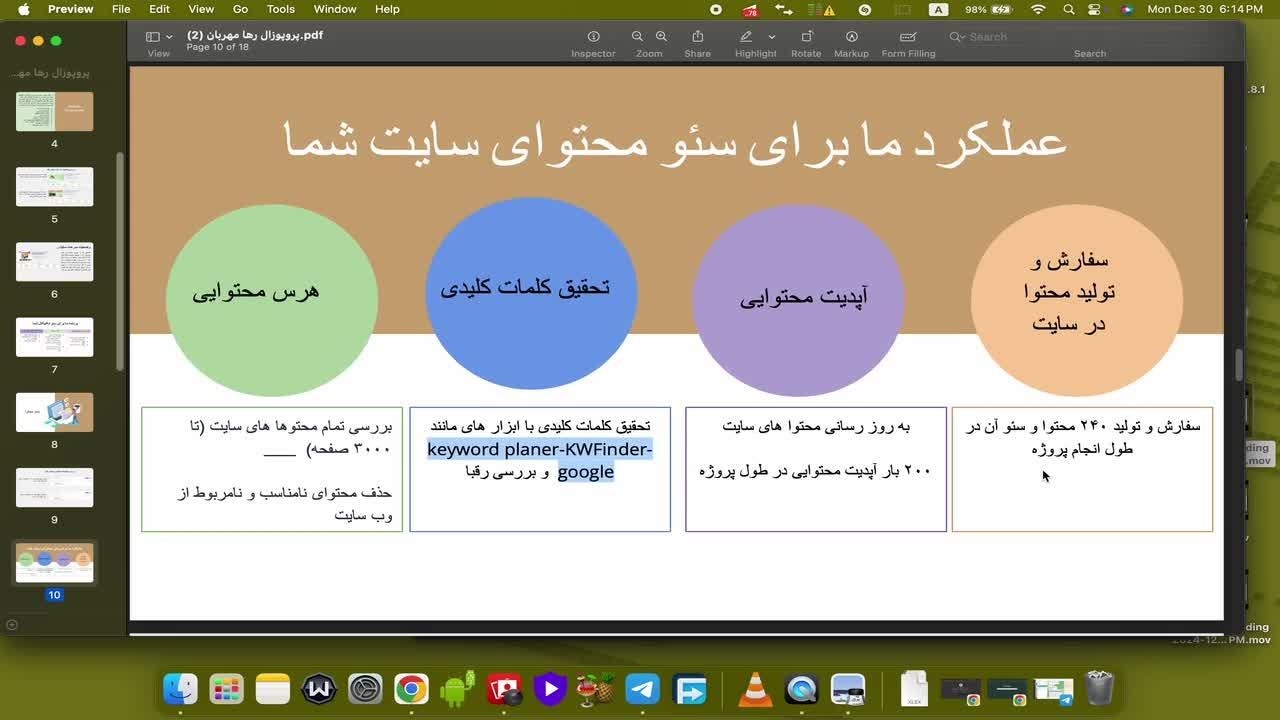Click the Zoom In magnifier icon
Screen dimensions: 1280x720
pos(661,37)
